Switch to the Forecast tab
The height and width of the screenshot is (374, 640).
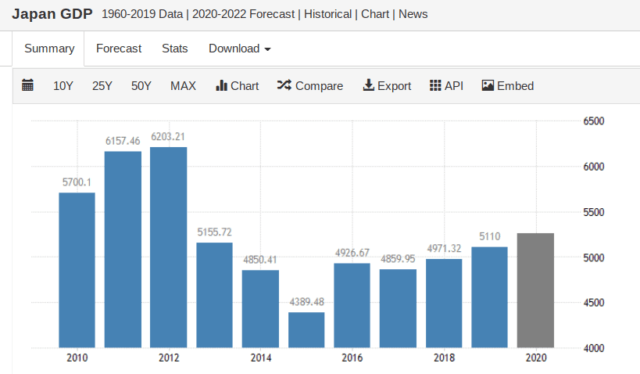point(119,49)
